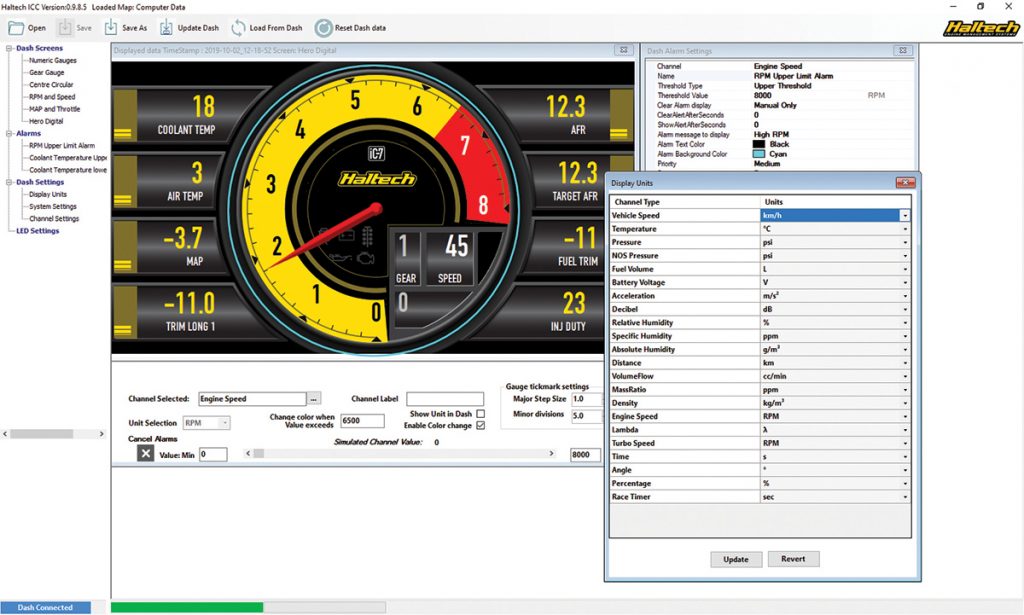This screenshot has height=615, width=1024.
Task: Click the simulated value slider track
Action: [x=400, y=453]
